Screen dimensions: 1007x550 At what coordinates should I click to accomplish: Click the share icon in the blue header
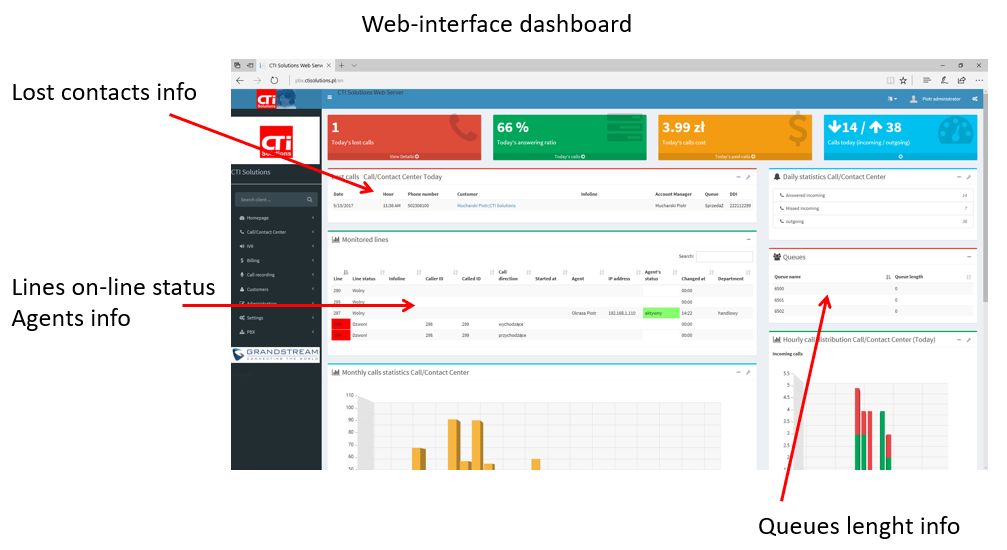[975, 99]
